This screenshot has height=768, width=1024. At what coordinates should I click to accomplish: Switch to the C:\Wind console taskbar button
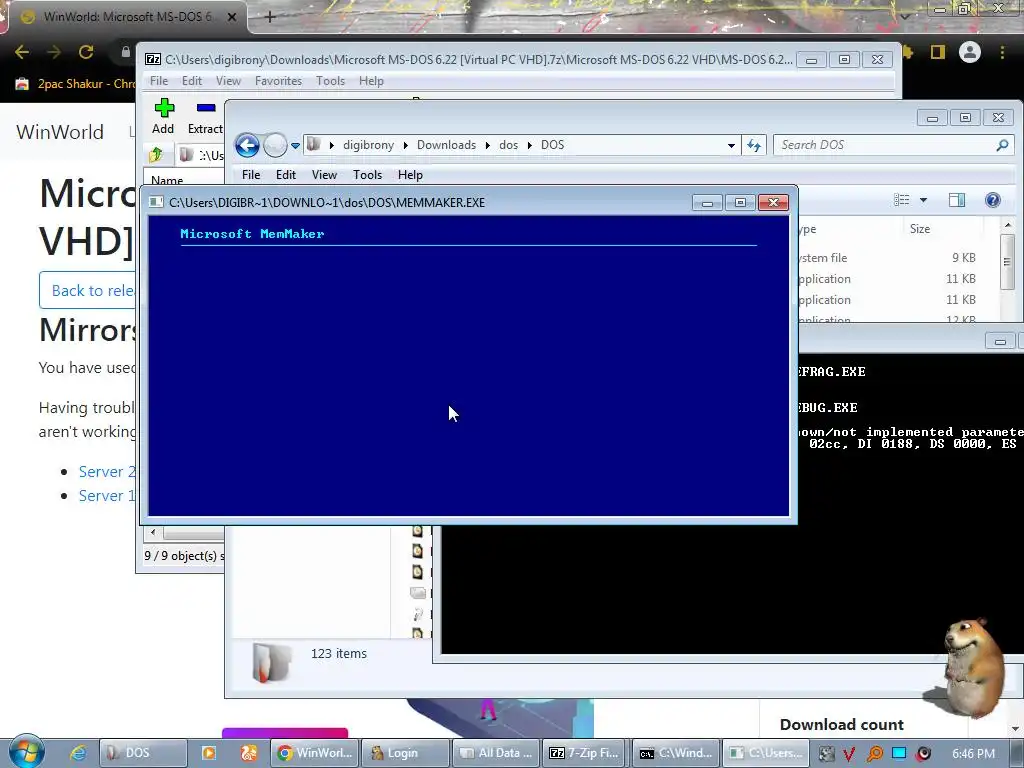click(x=676, y=753)
